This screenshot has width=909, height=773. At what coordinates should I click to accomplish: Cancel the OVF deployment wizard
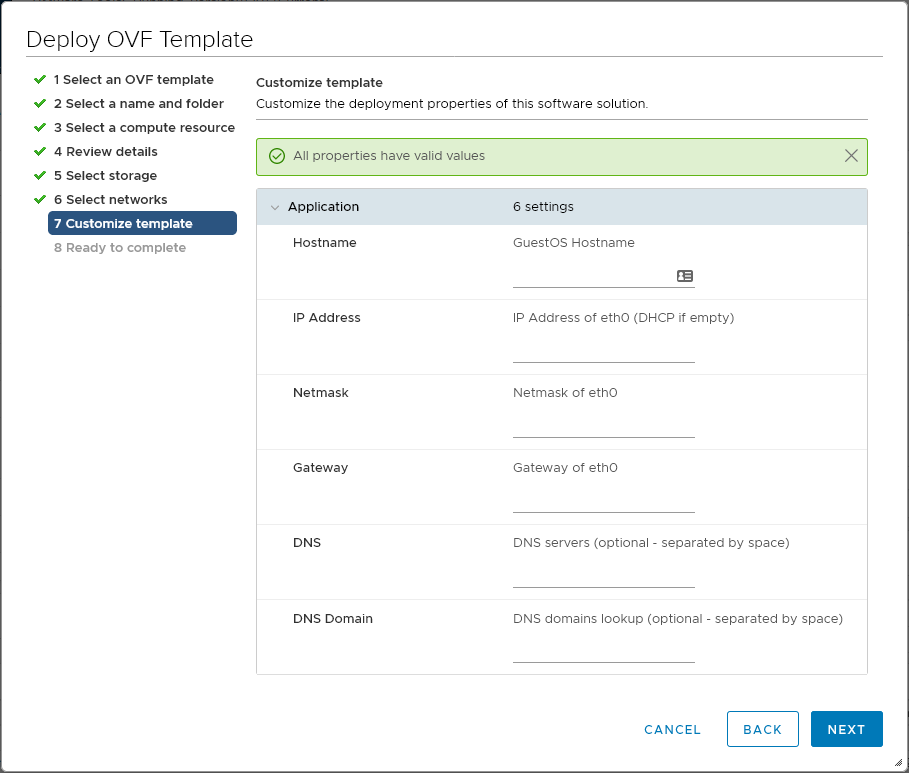(x=672, y=730)
